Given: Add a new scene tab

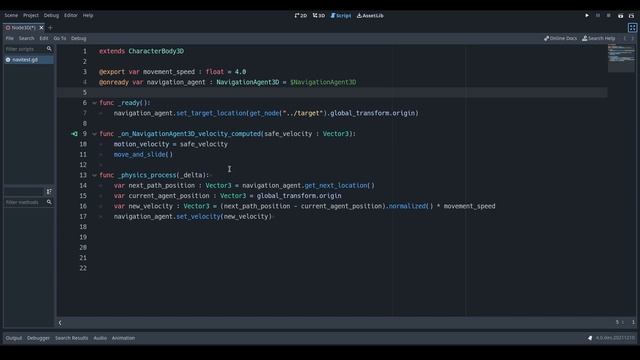Looking at the screenshot, I should [x=51, y=28].
